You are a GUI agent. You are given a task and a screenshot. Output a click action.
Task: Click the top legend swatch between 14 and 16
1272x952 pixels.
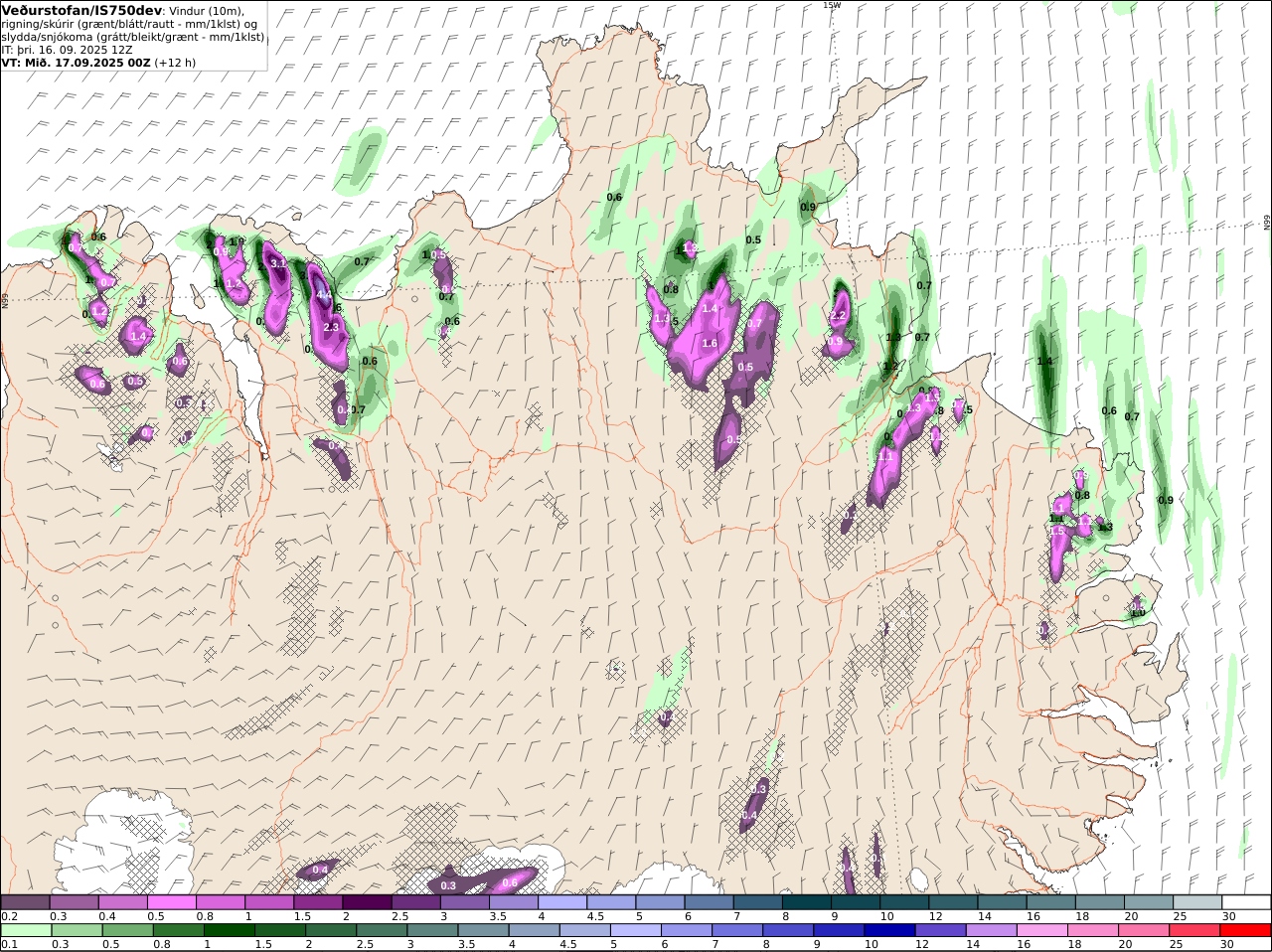point(1003,902)
